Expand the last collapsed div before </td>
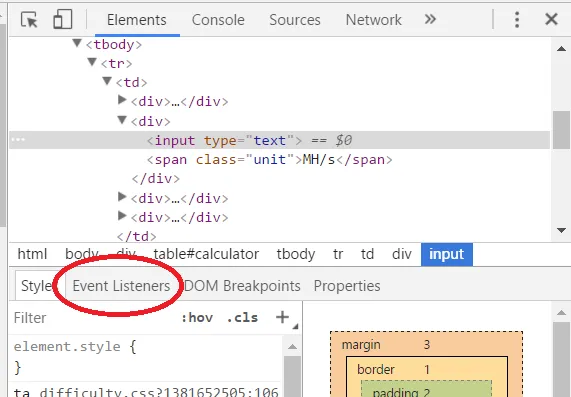The image size is (571, 397). point(122,216)
